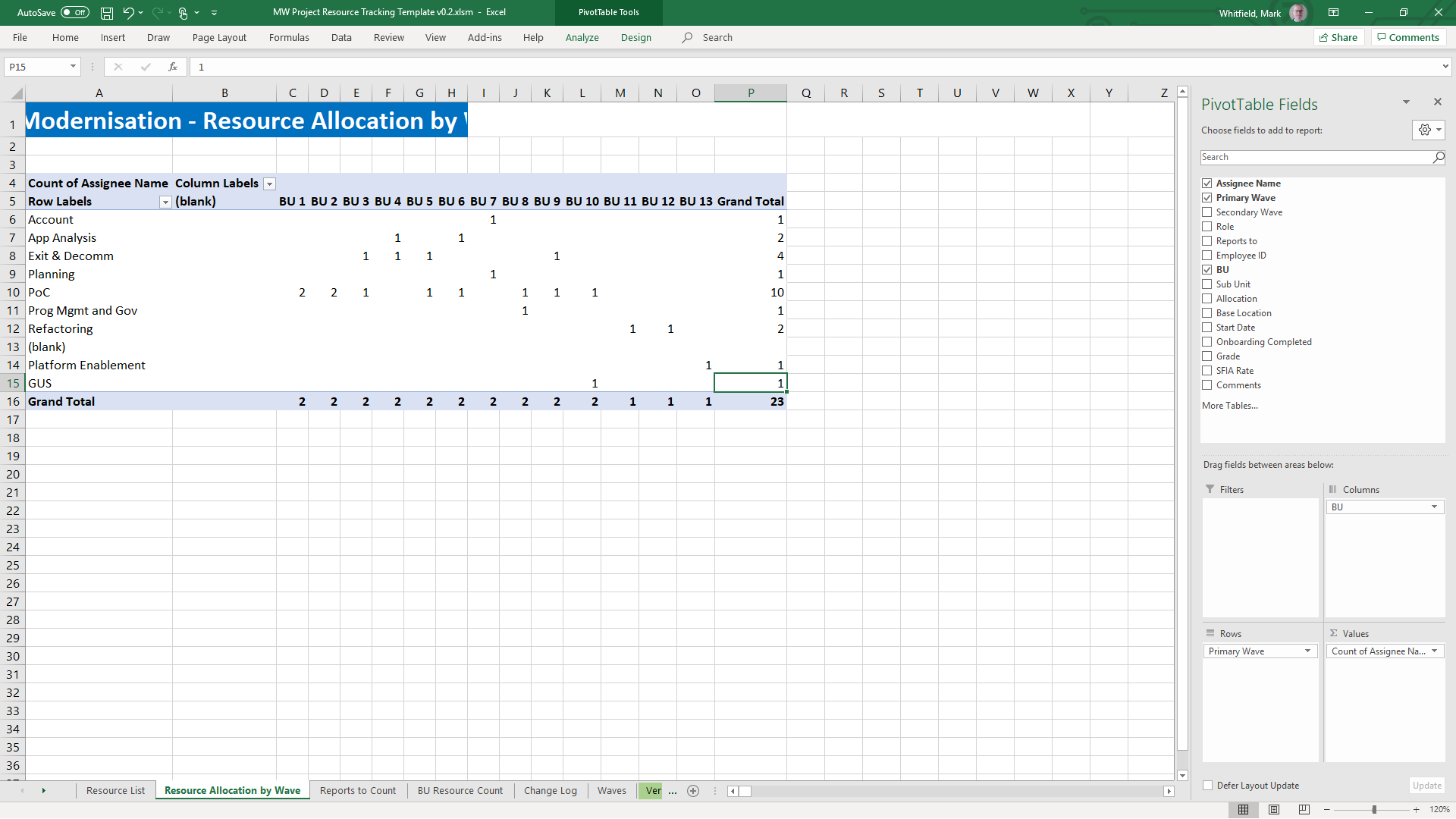The height and width of the screenshot is (819, 1456).
Task: Click the Share button
Action: pyautogui.click(x=1338, y=37)
